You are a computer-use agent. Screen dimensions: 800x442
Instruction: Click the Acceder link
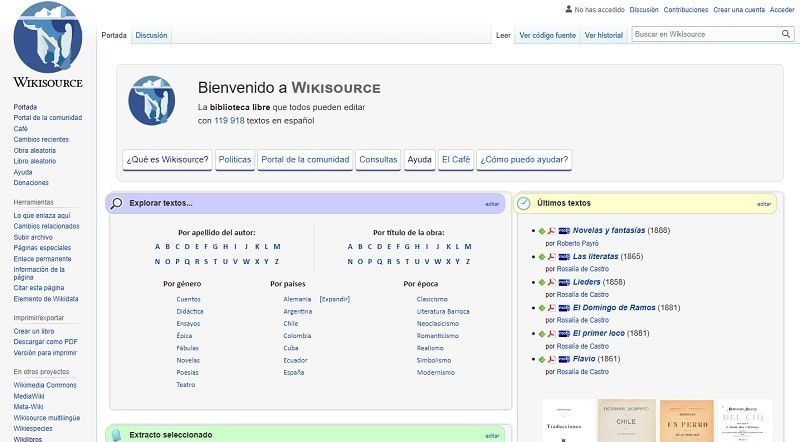[782, 10]
